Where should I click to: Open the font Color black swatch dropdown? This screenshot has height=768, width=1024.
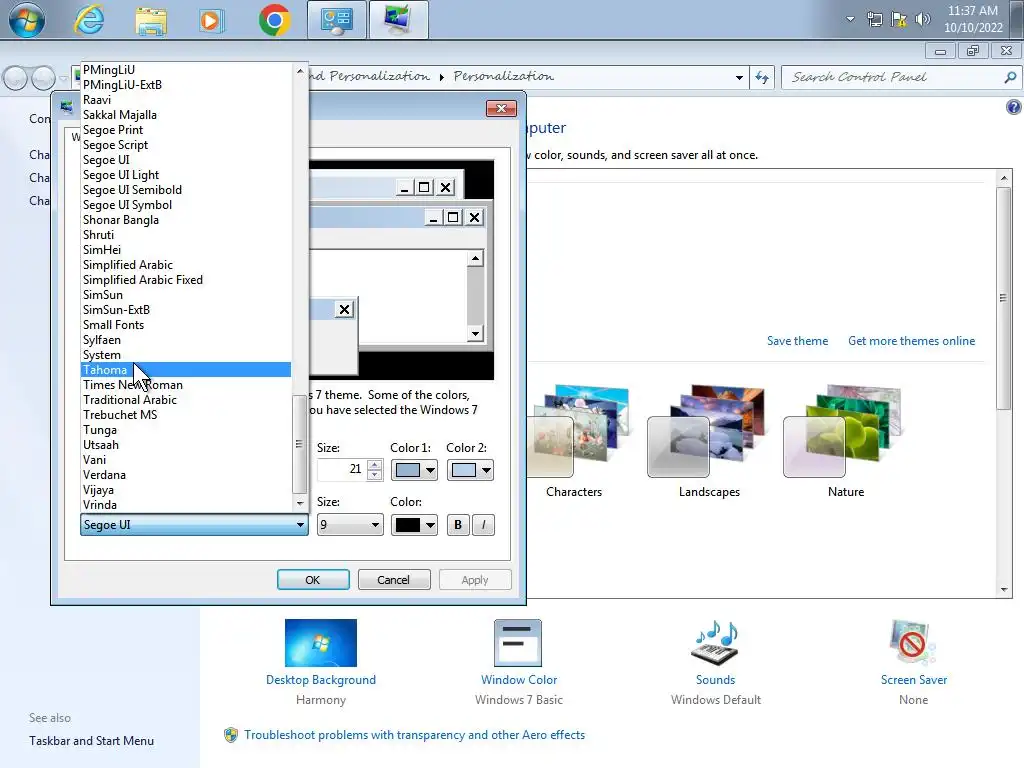pyautogui.click(x=414, y=524)
